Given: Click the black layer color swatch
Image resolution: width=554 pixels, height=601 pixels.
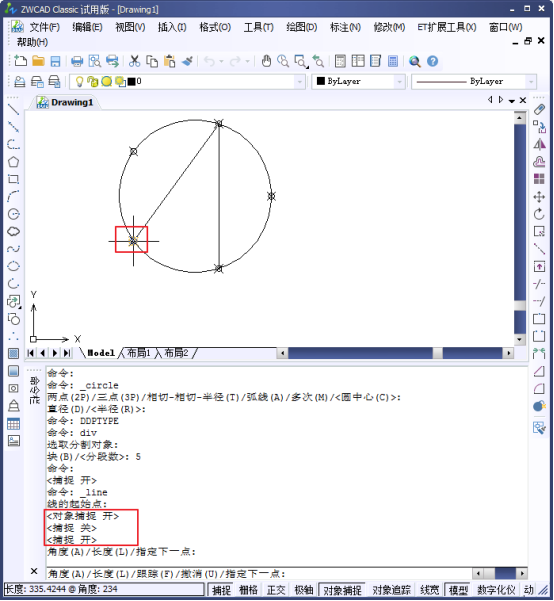Looking at the screenshot, I should click(131, 82).
